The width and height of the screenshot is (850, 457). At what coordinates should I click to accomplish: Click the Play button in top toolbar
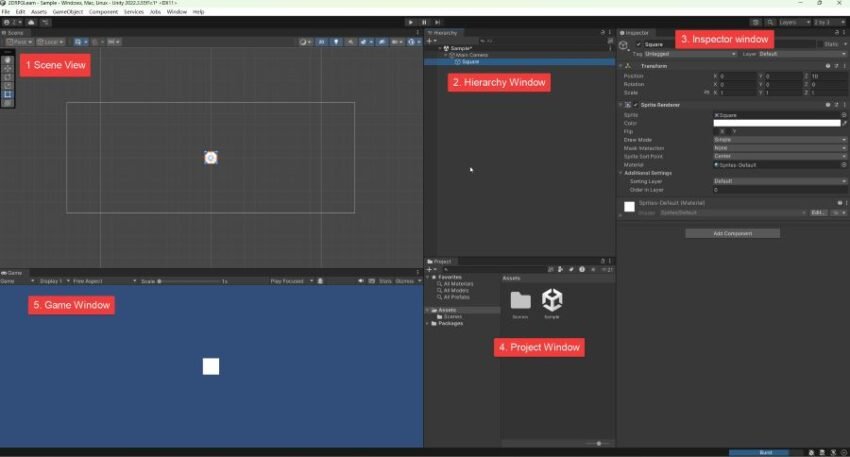[410, 22]
